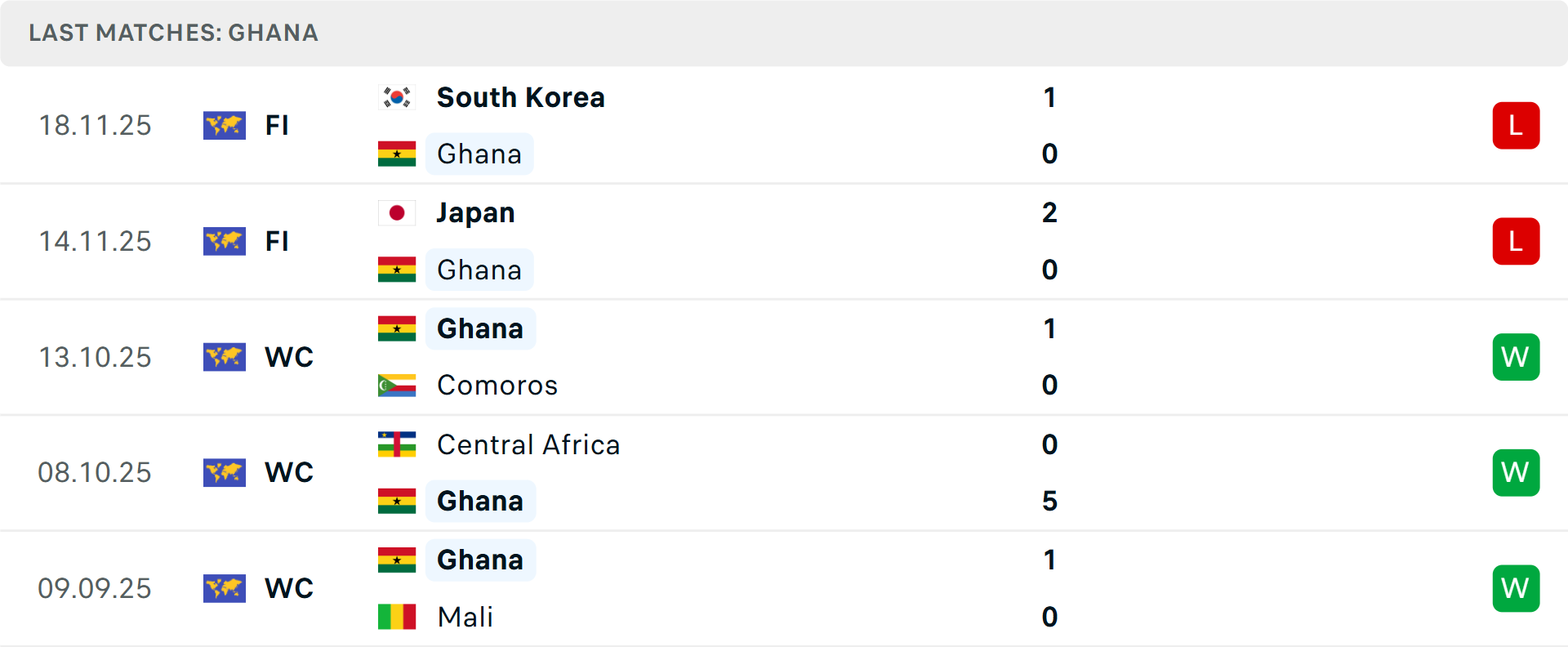Click the Central Africa team name
1568x647 pixels.
(528, 445)
